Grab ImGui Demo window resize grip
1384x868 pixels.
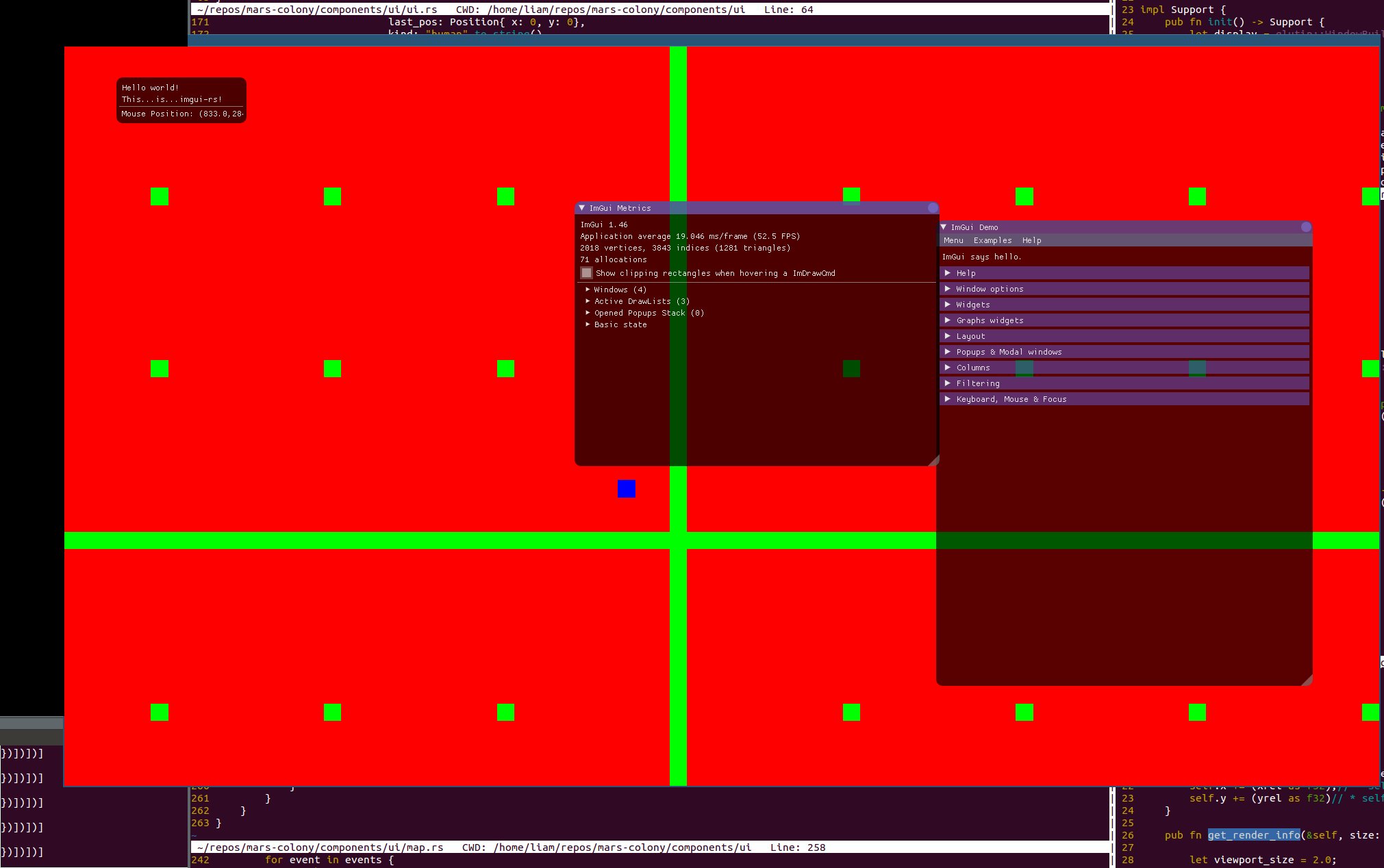pos(1307,680)
